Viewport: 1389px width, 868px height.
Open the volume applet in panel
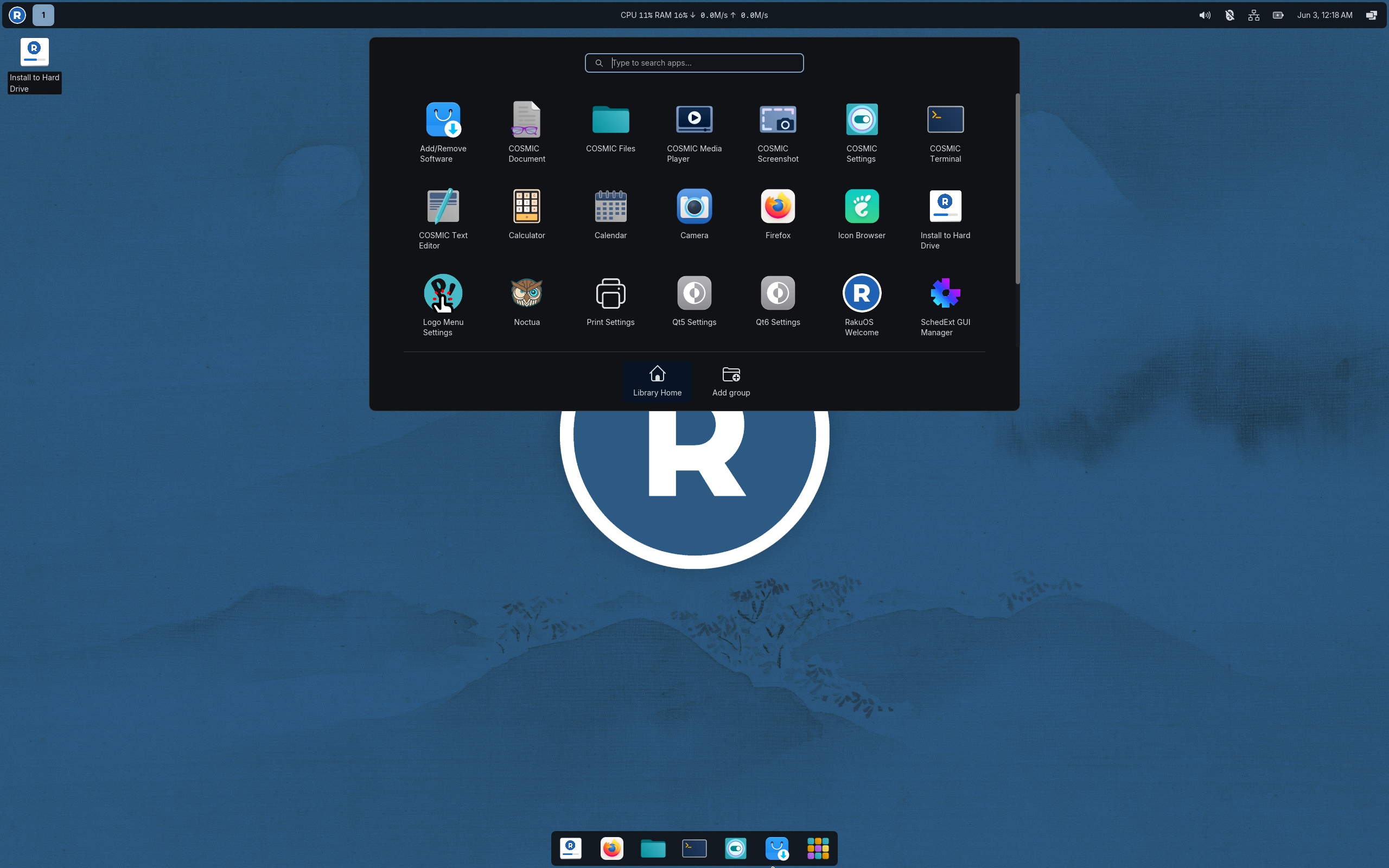[1205, 15]
